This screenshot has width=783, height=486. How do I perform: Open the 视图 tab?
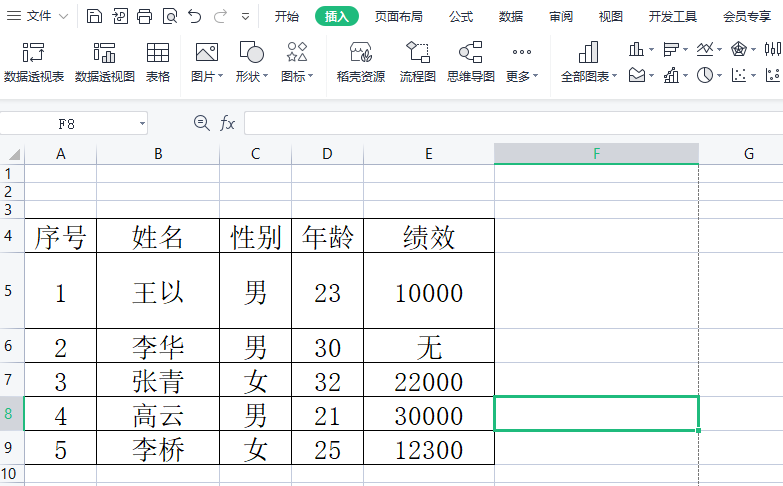click(611, 16)
